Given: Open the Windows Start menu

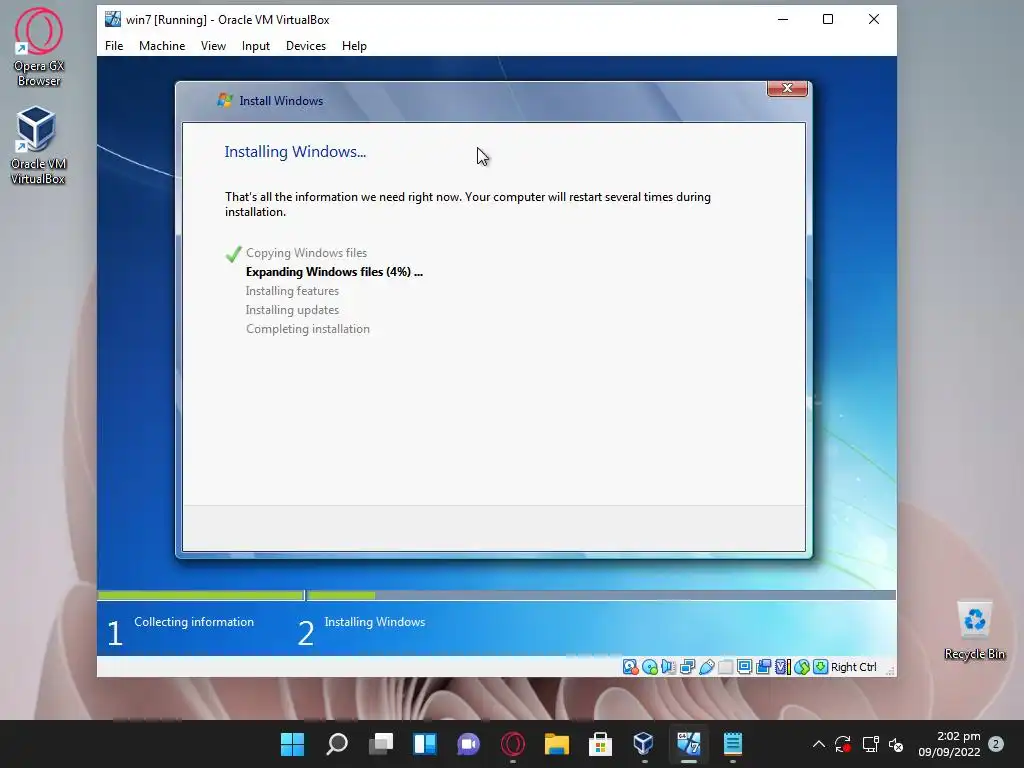Looking at the screenshot, I should 293,744.
